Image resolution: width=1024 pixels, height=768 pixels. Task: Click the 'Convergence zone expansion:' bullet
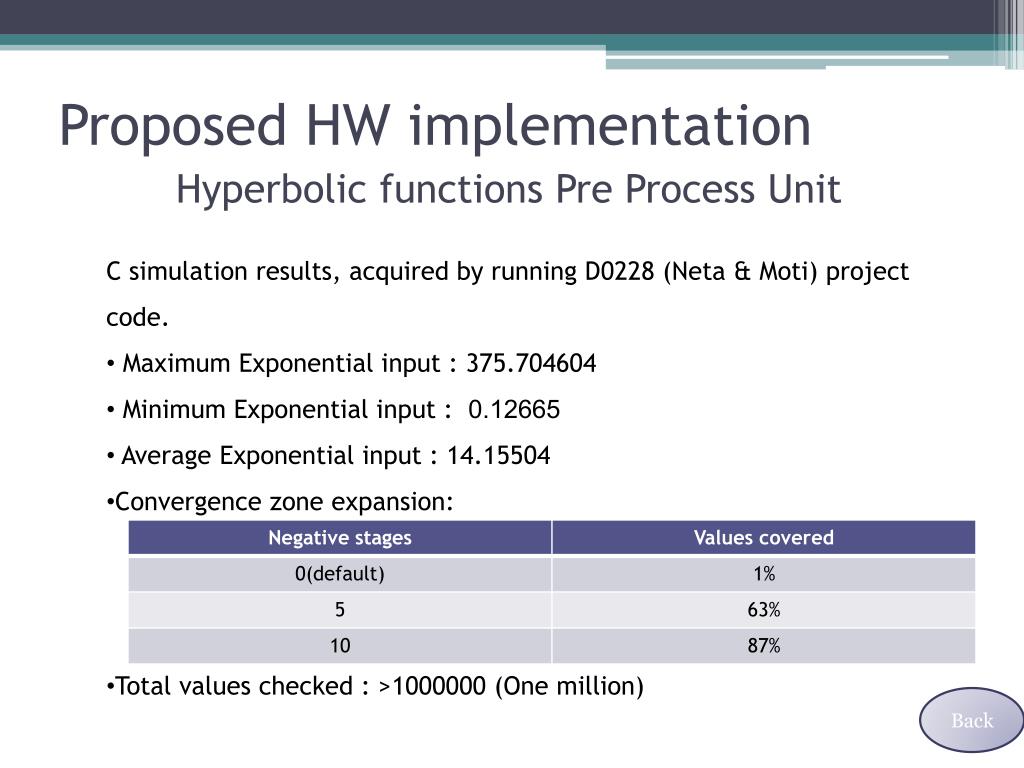(280, 502)
